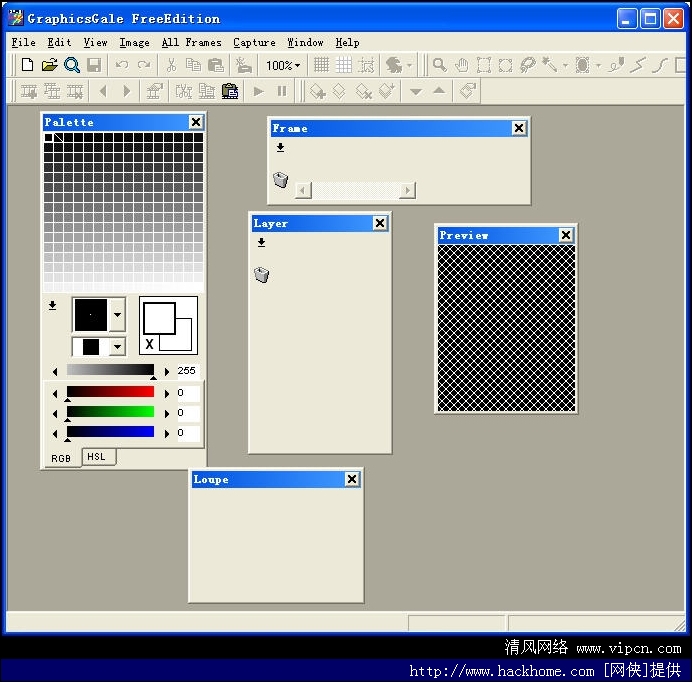
Task: Click the alpha value field showing 255
Action: [188, 371]
